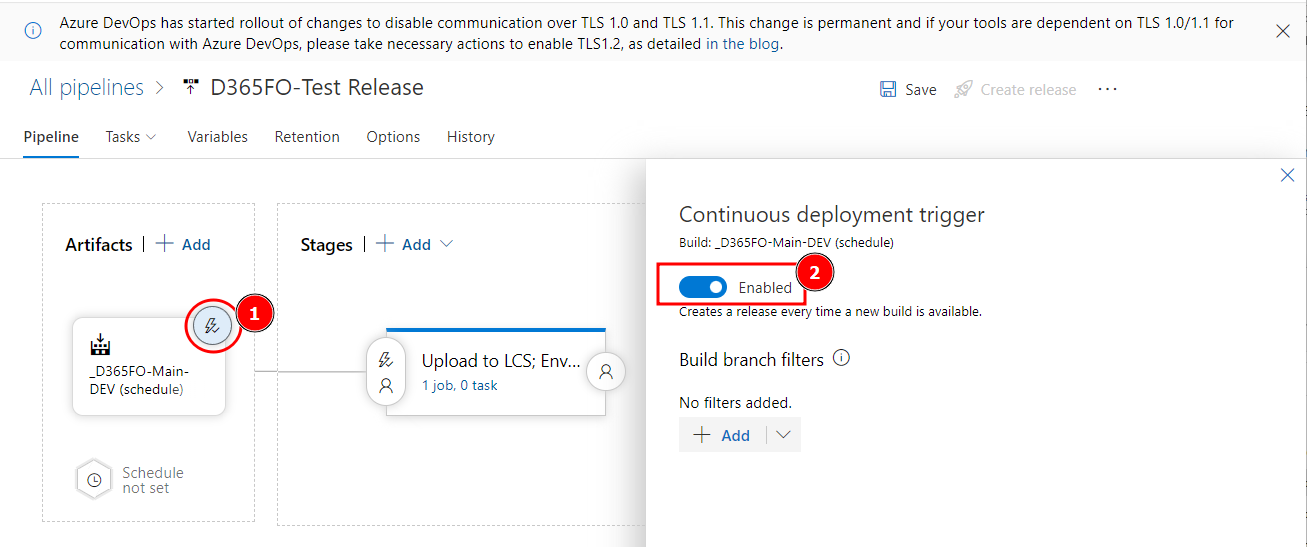Add a build branch filter
This screenshot has height=547, width=1307.
(722, 435)
